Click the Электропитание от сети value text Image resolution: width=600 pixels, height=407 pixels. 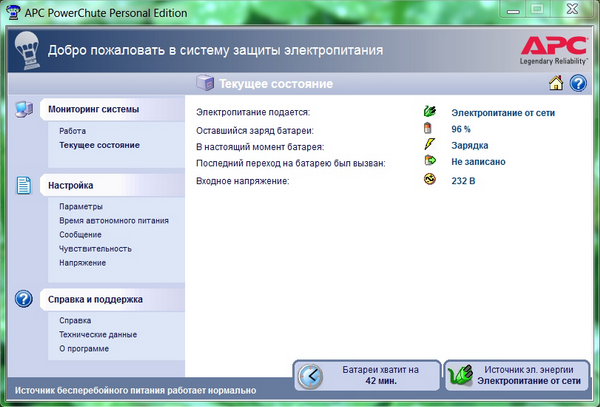(x=503, y=113)
